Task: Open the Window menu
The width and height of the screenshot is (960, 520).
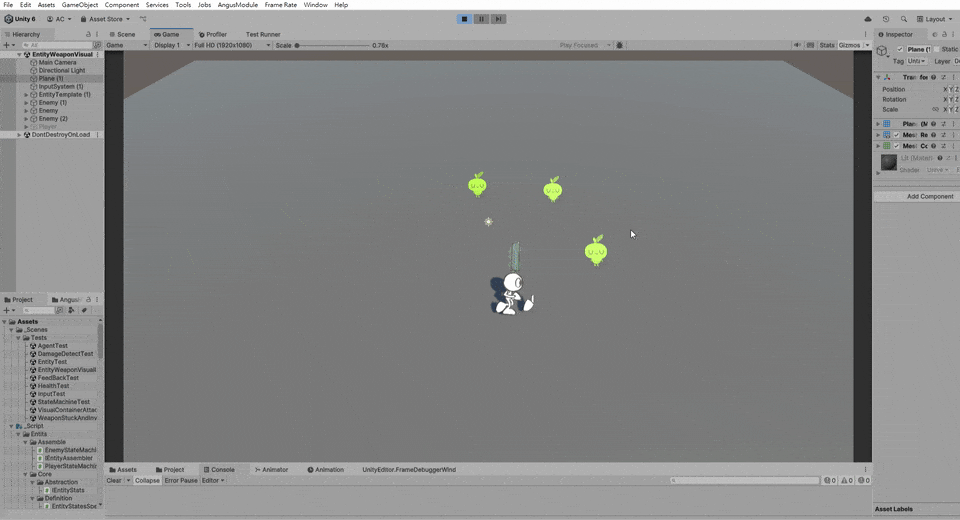Action: tap(315, 5)
